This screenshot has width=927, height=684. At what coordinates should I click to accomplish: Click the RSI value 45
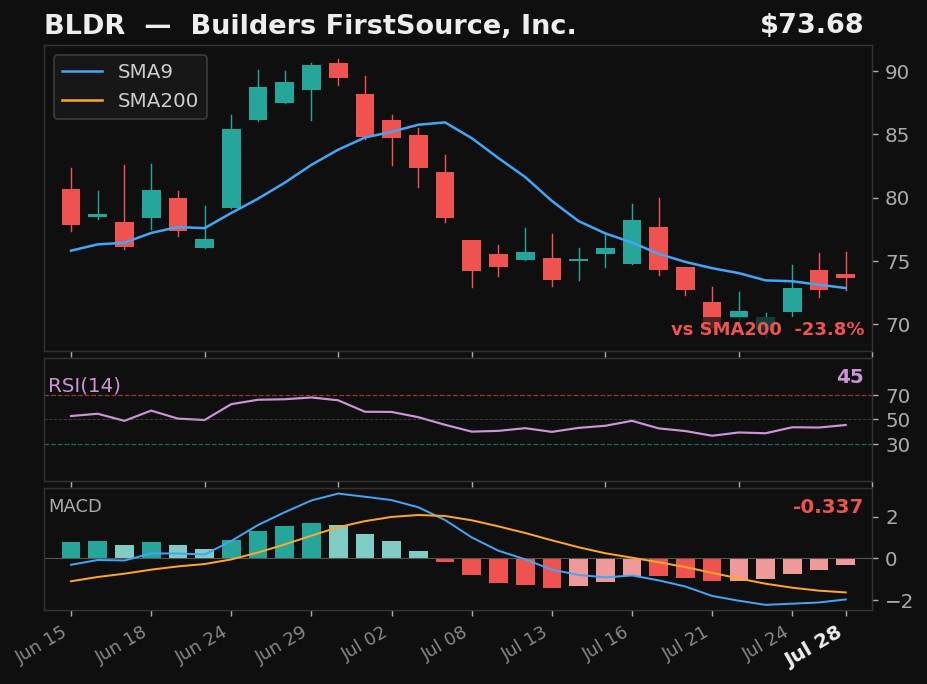point(850,377)
